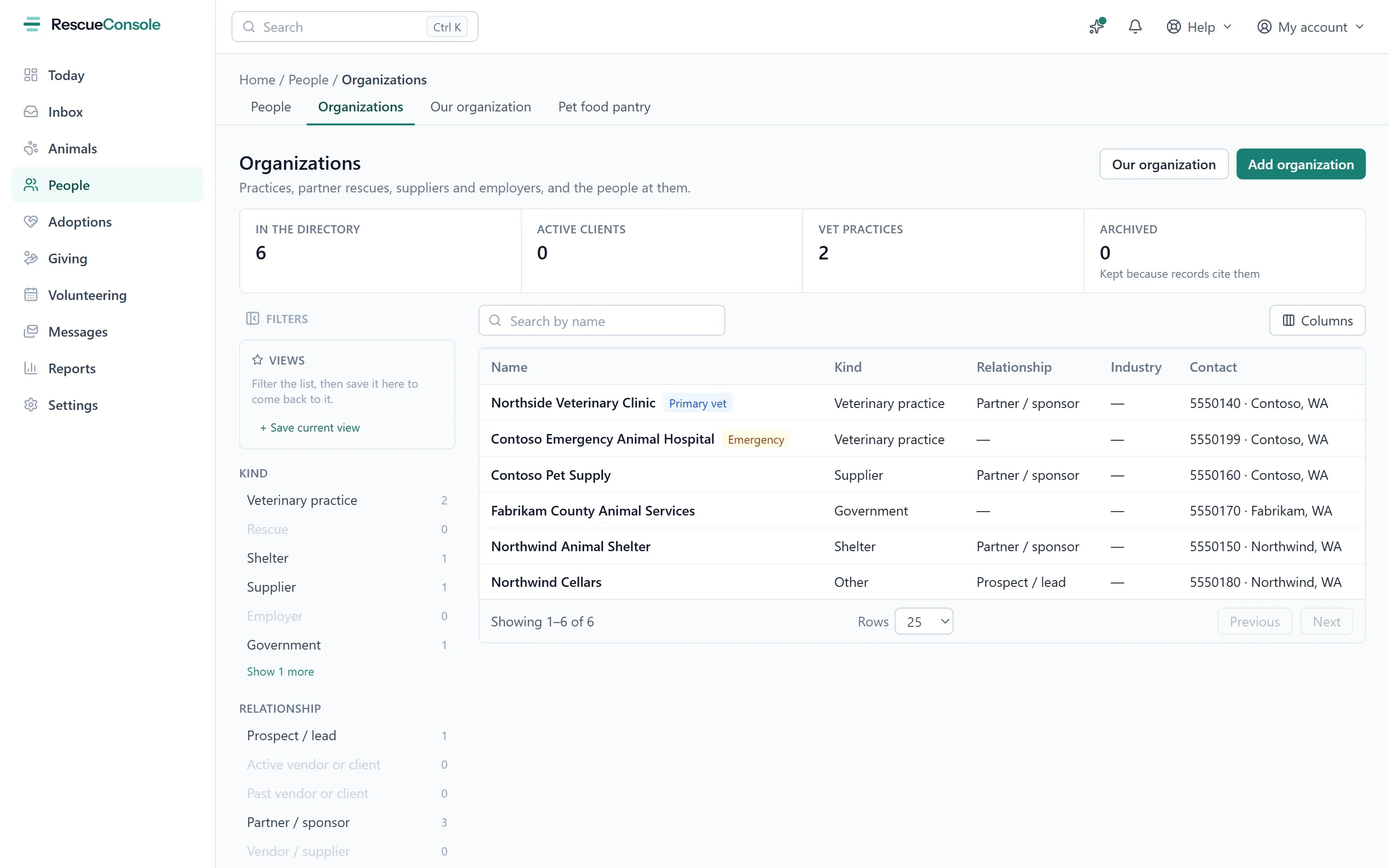The image size is (1389, 868).
Task: Filter by Partner / sponsor relationship
Action: pyautogui.click(x=347, y=822)
